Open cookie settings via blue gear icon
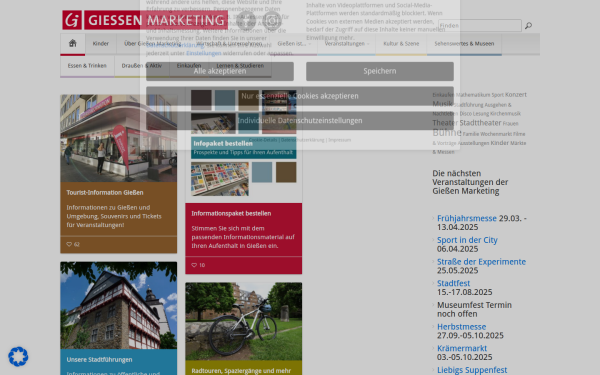Viewport: 600px width, 375px height. (x=18, y=356)
